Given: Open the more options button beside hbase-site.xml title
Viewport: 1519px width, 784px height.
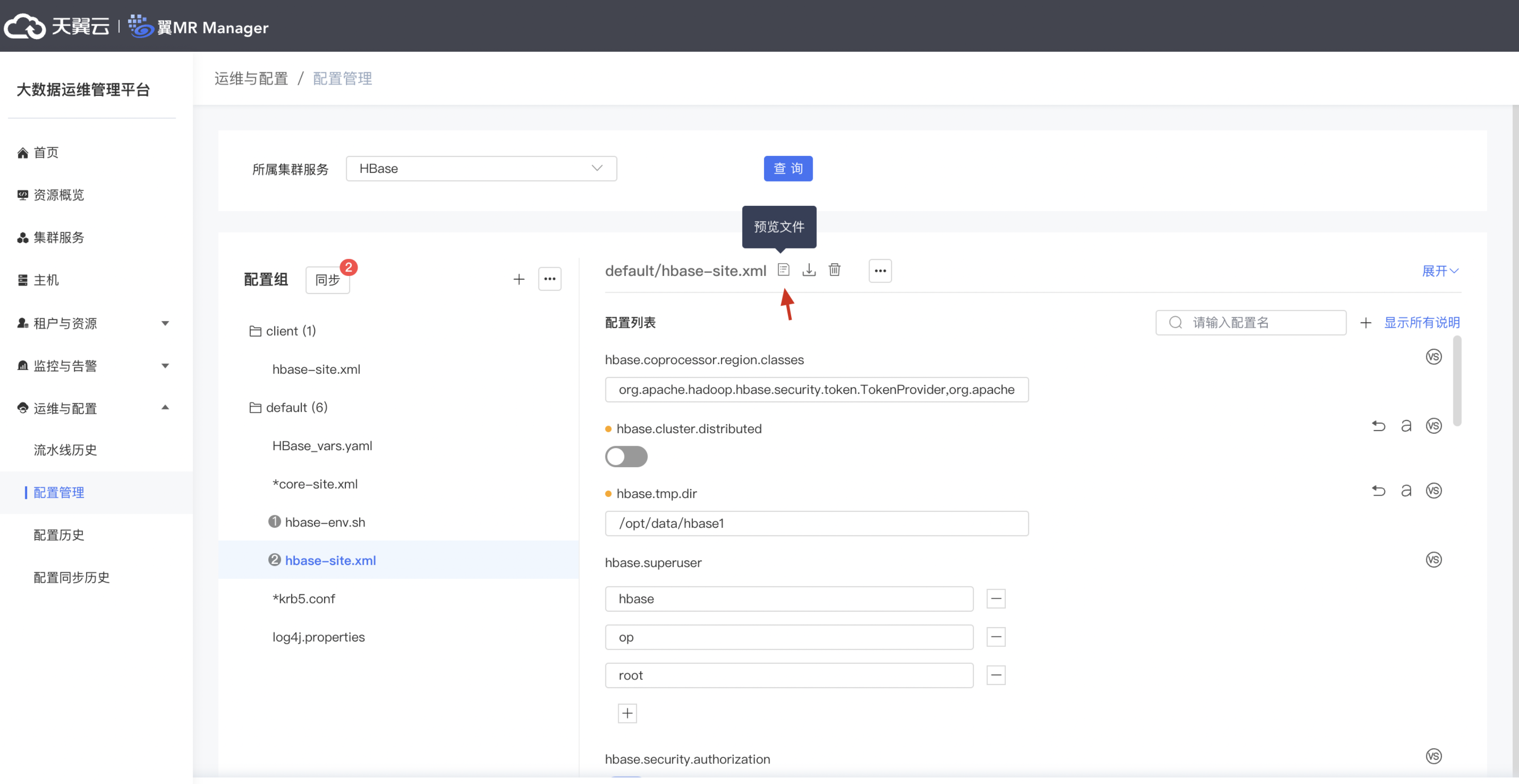Looking at the screenshot, I should pyautogui.click(x=880, y=271).
